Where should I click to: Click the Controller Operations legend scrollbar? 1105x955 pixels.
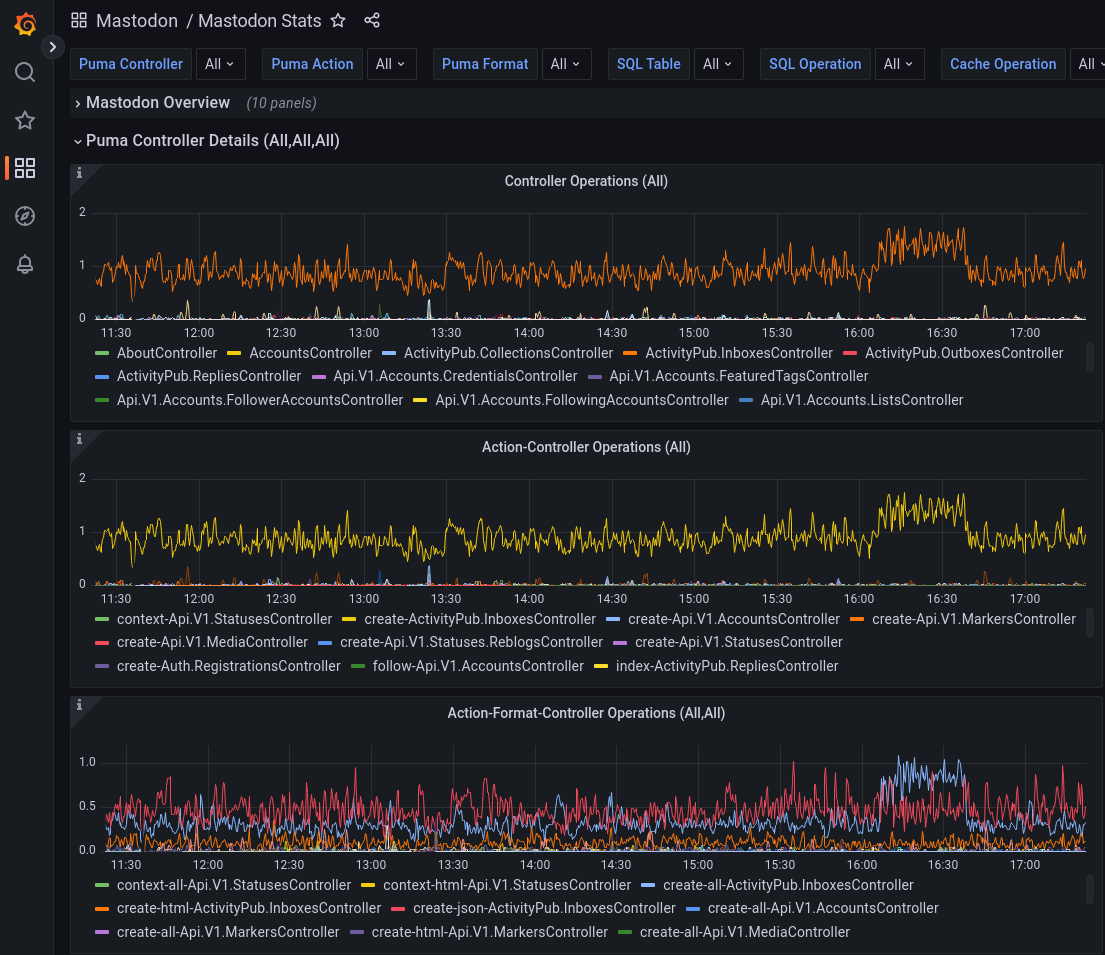click(x=1090, y=357)
